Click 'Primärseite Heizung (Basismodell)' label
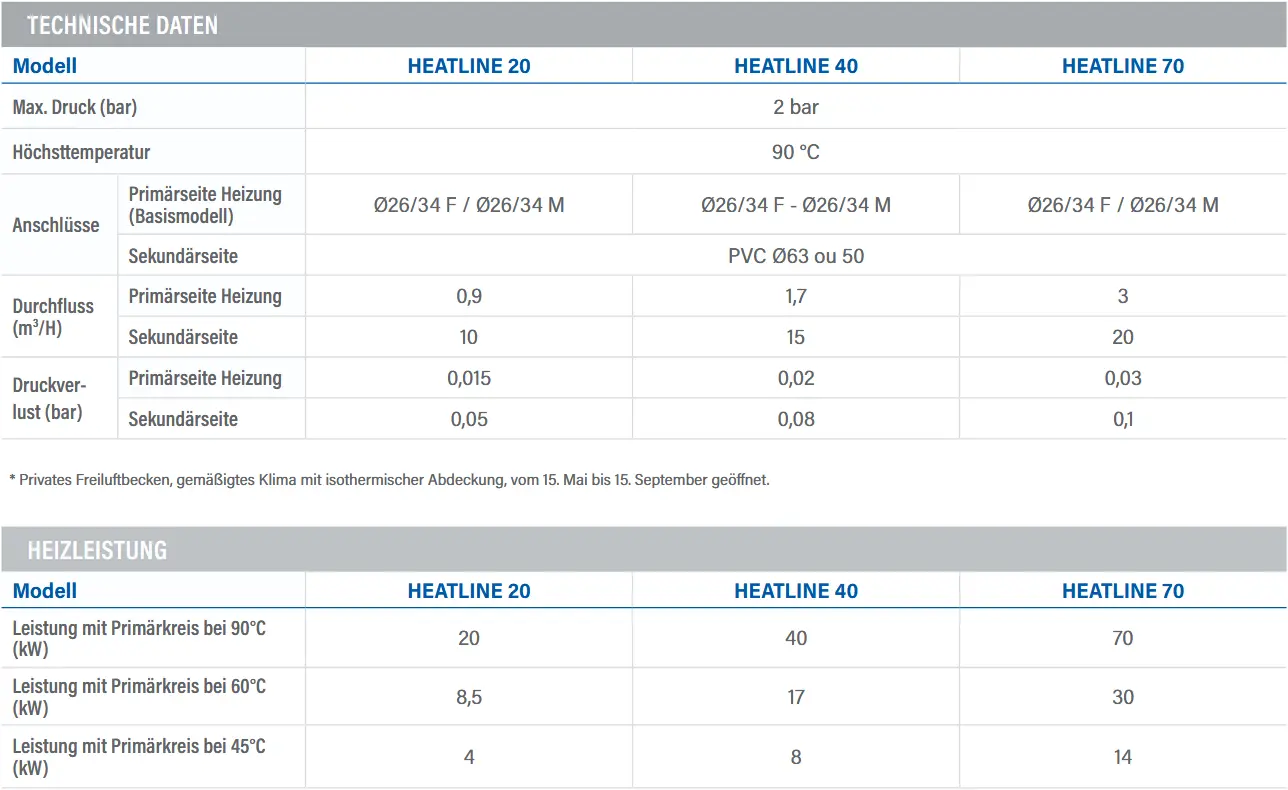 (x=205, y=205)
